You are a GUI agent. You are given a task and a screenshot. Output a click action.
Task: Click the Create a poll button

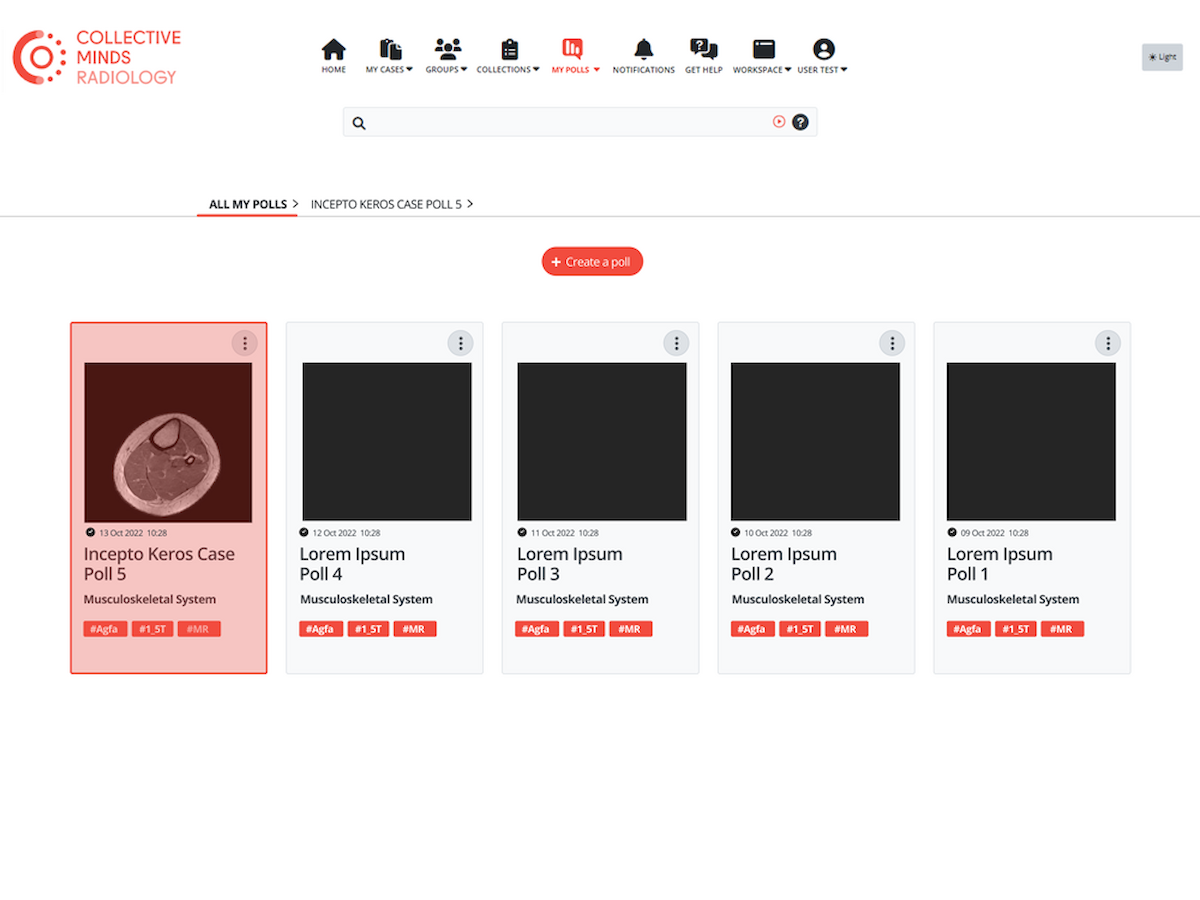coord(592,262)
